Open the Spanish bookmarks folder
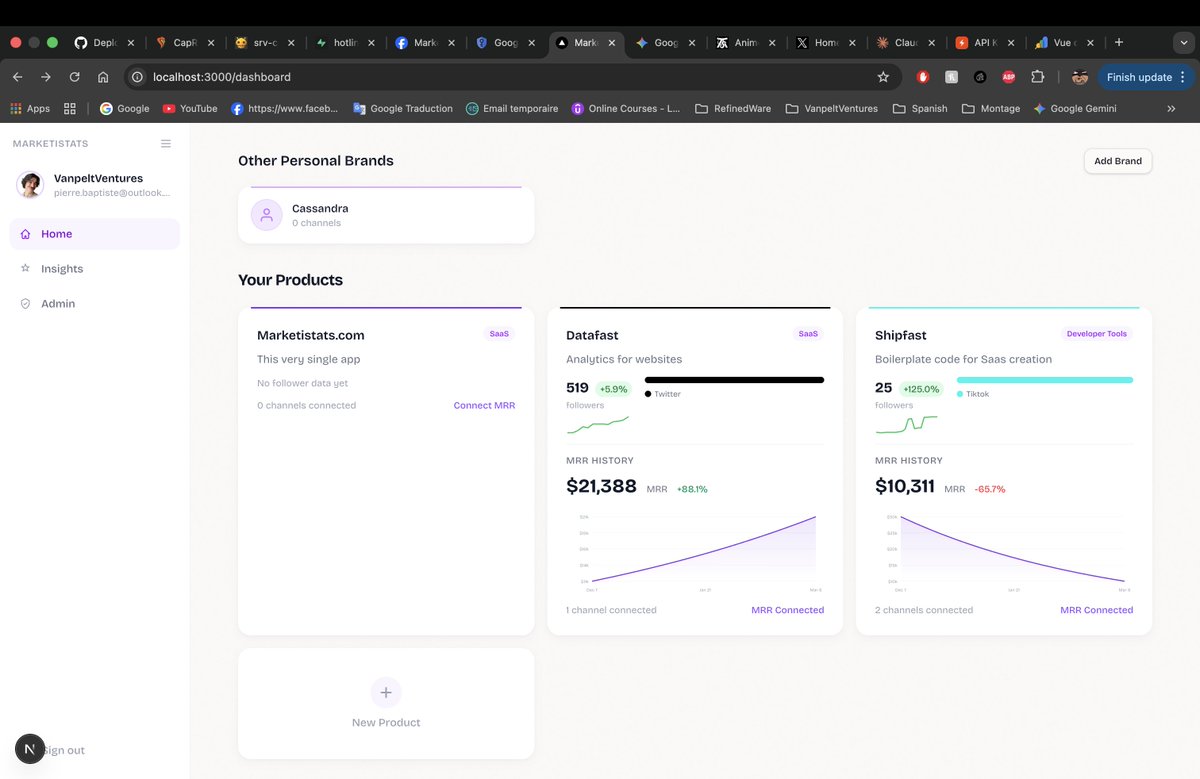 (x=920, y=108)
